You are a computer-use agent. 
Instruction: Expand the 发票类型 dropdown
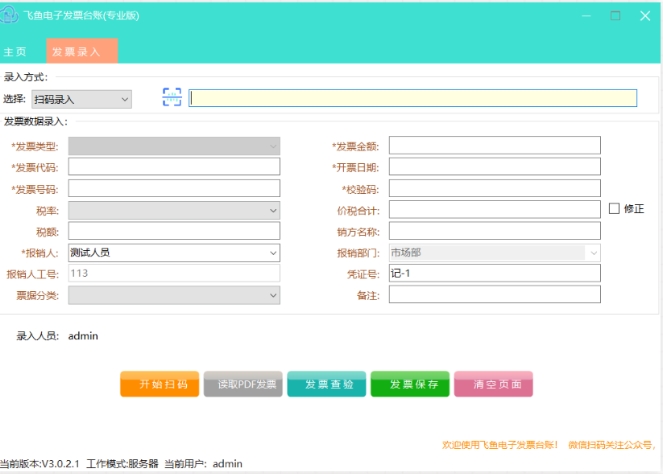coord(174,146)
